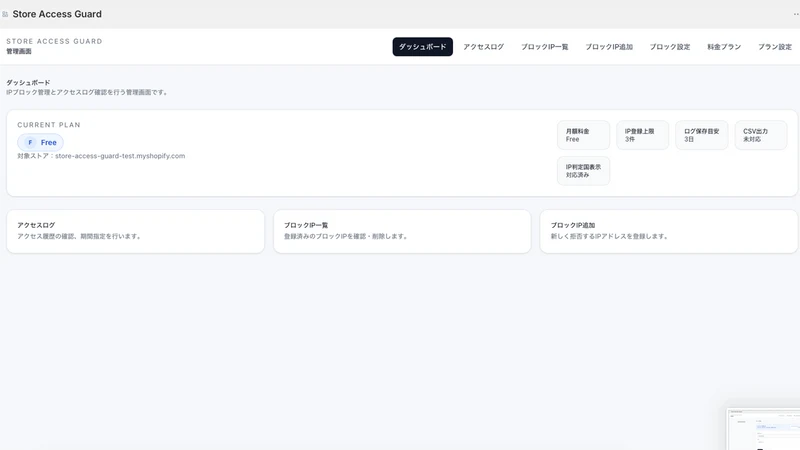Screen dimensions: 800x450
Task: Open the ブロックIP追加 card
Action: point(668,231)
